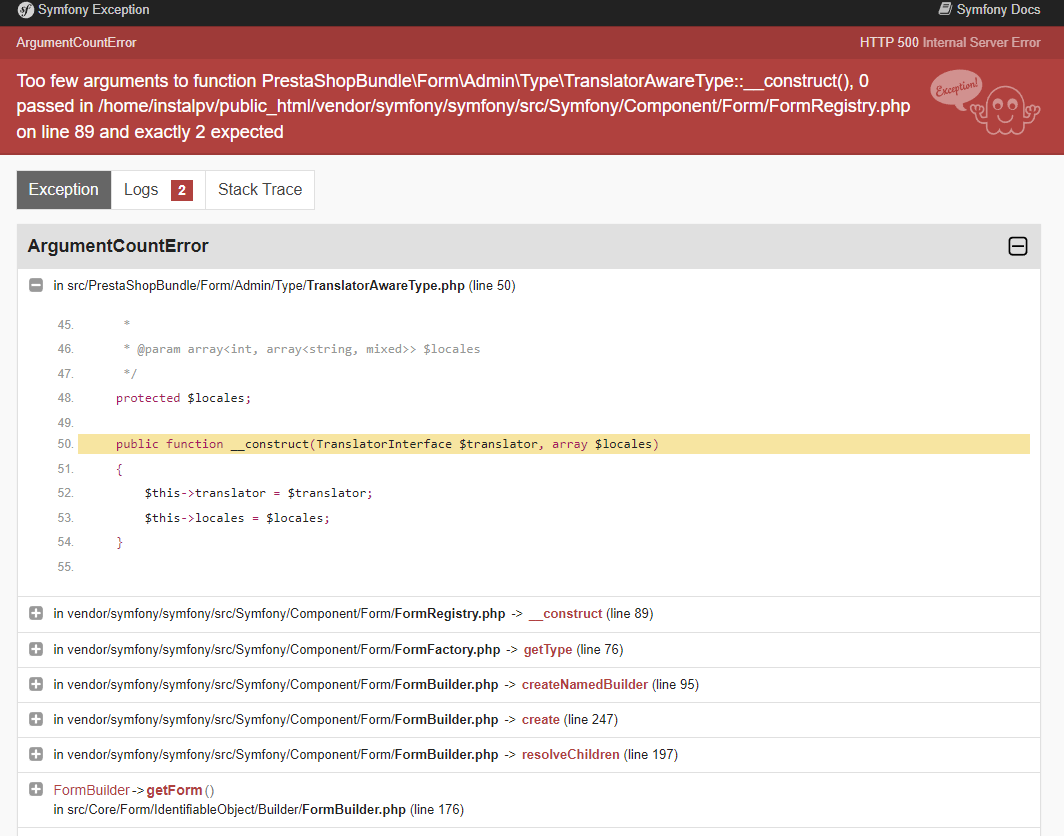Click the HTTP 500 Internal Server Error text
This screenshot has width=1064, height=836.
[x=950, y=42]
